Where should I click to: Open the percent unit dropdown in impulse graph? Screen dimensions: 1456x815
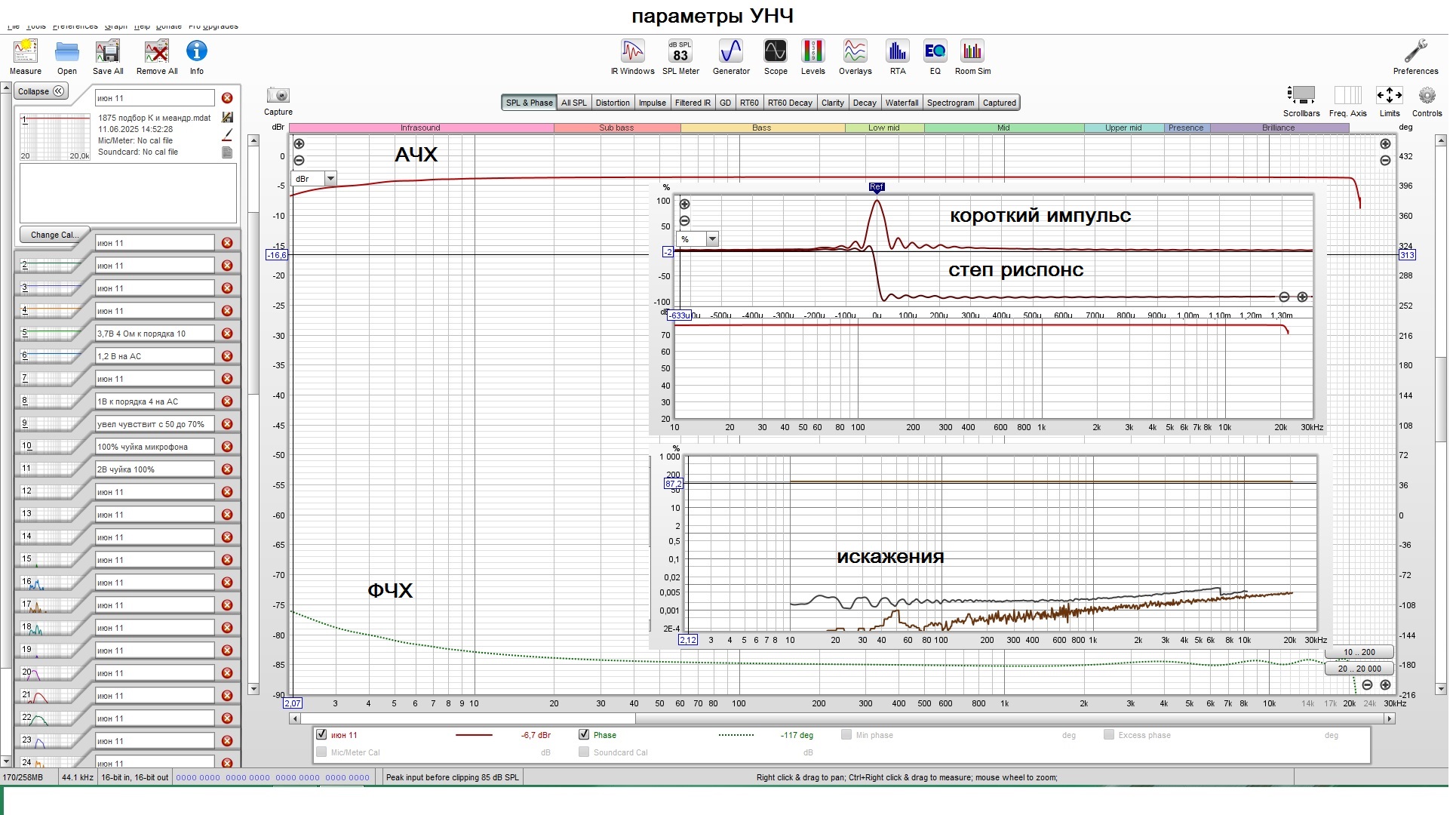(712, 239)
